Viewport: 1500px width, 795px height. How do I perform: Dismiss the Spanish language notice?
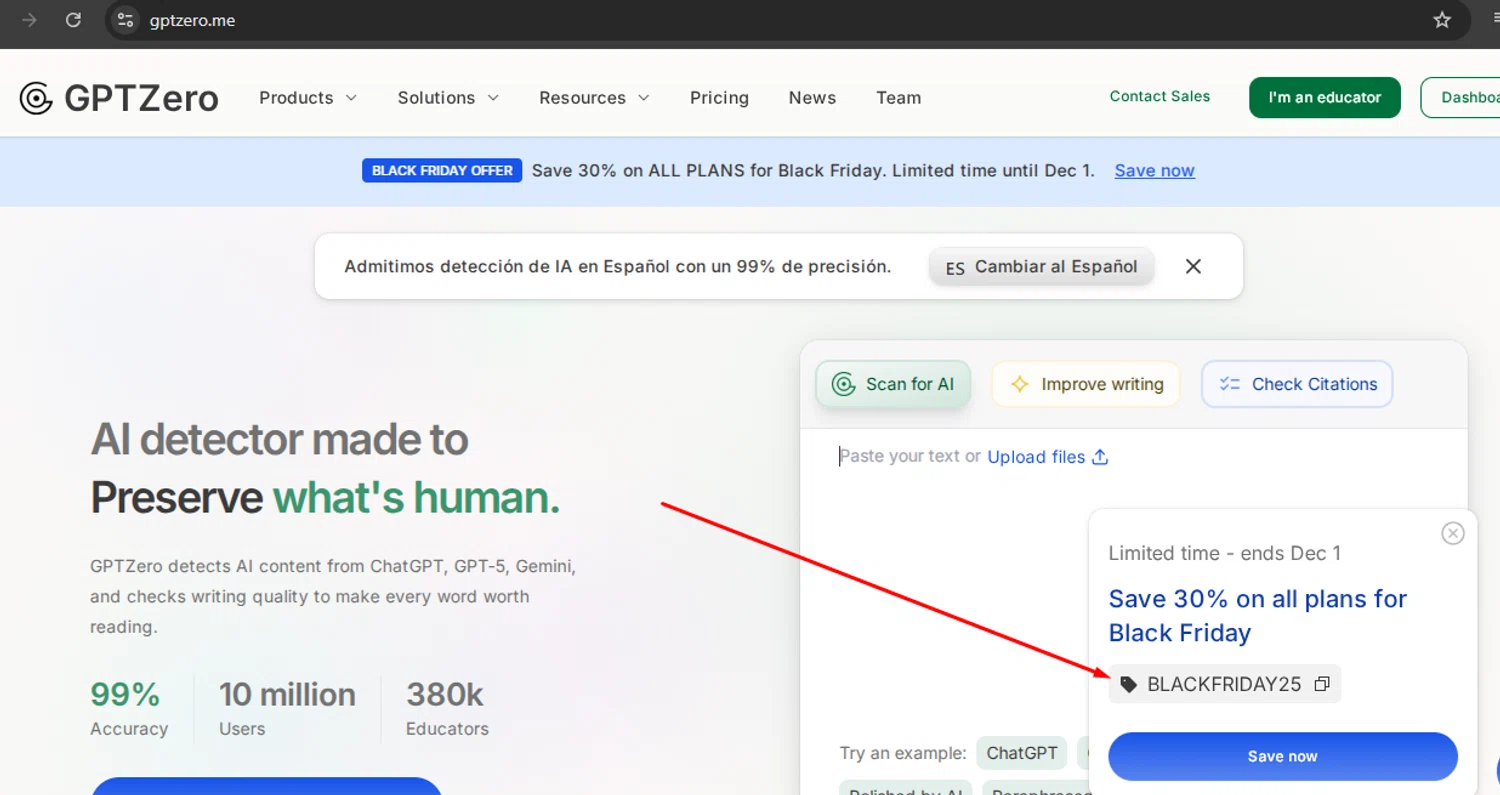coord(1193,266)
